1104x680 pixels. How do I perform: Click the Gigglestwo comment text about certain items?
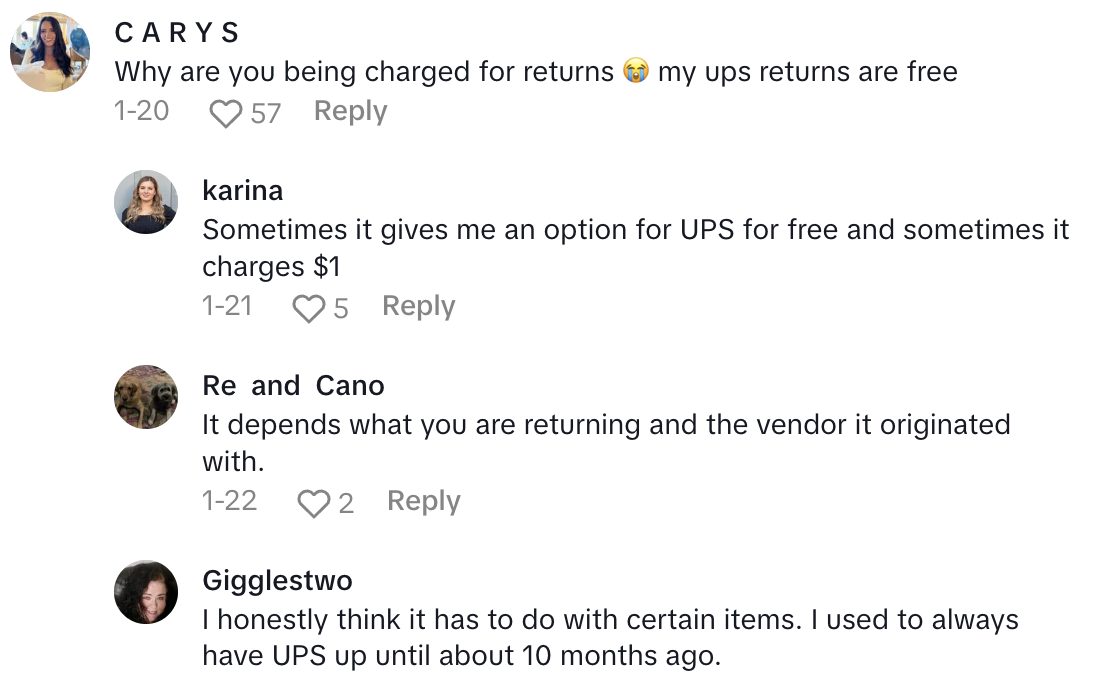click(610, 637)
